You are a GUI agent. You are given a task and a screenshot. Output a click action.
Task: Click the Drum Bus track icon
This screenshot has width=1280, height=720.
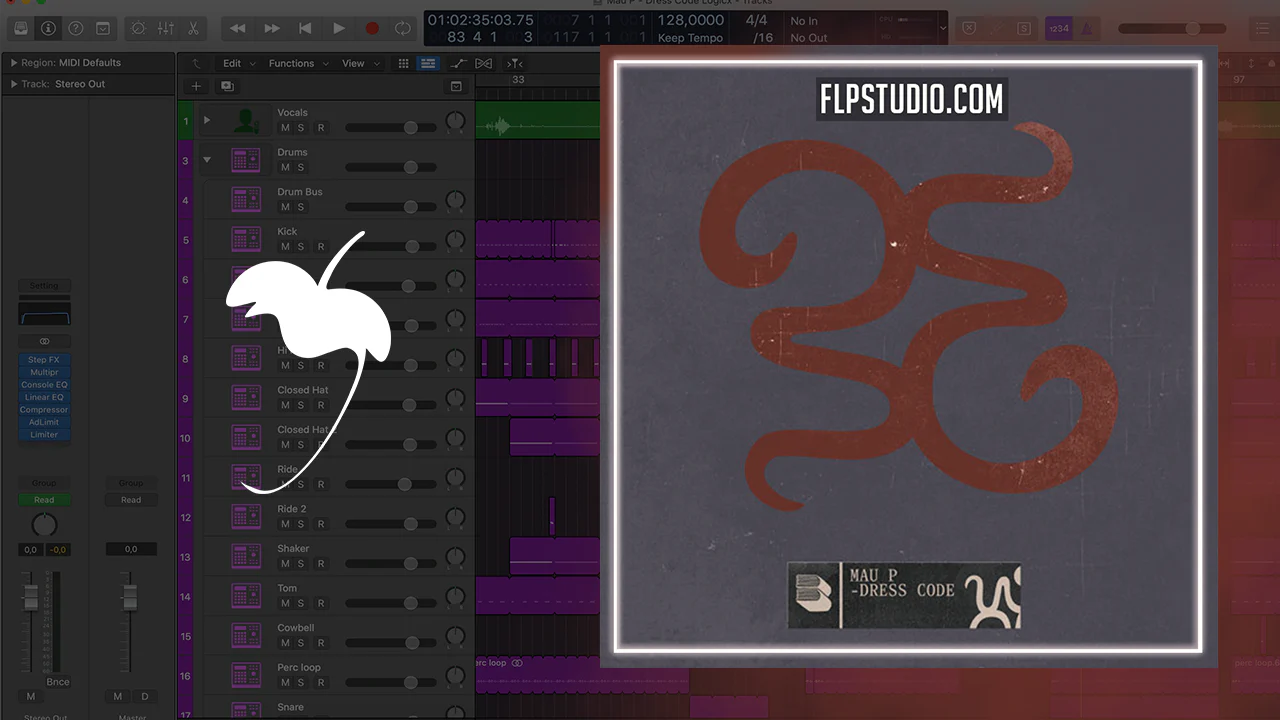[x=246, y=199]
